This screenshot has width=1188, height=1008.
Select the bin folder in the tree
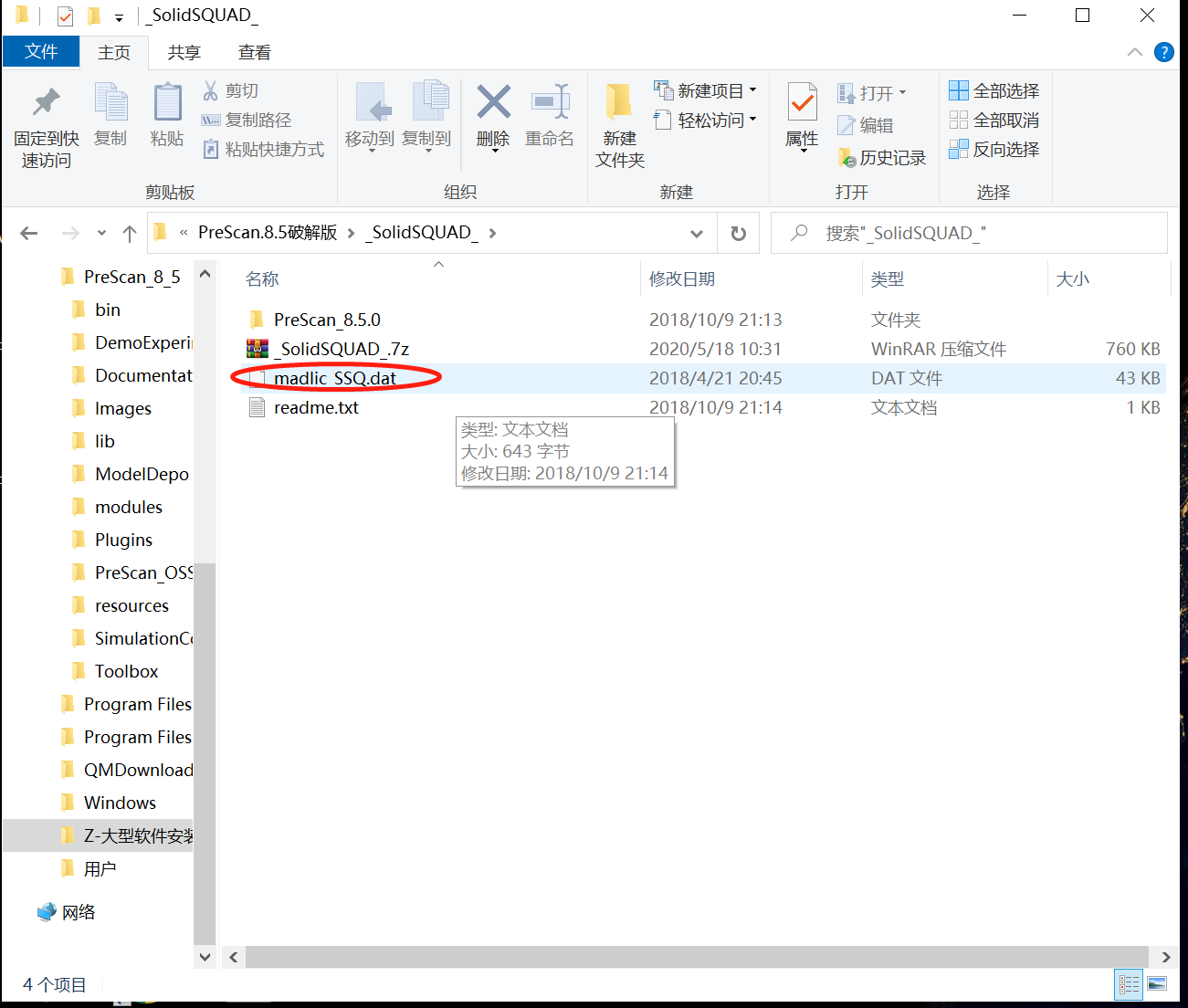(x=107, y=310)
